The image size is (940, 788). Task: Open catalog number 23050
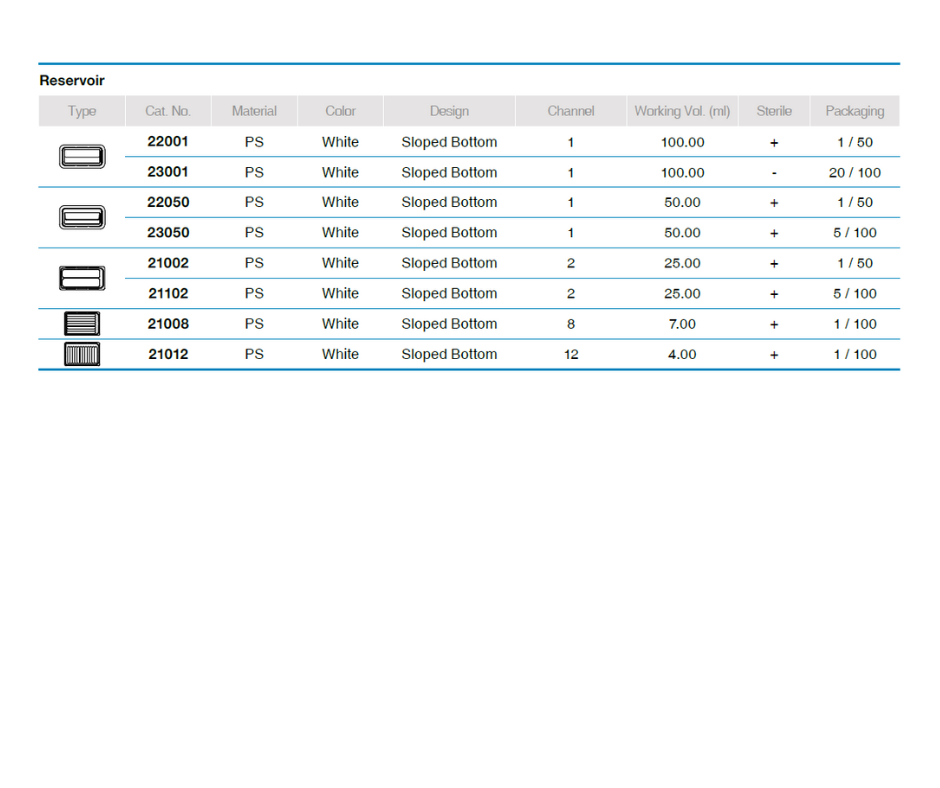168,233
